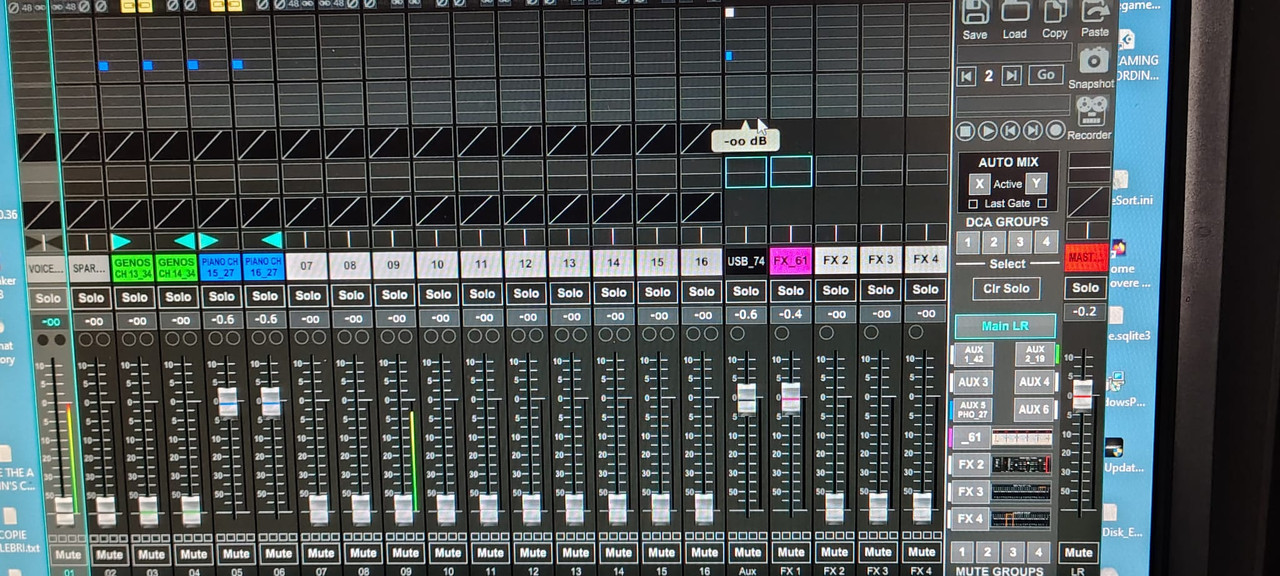
Task: Select the AUX 6 bus
Action: click(x=1034, y=409)
